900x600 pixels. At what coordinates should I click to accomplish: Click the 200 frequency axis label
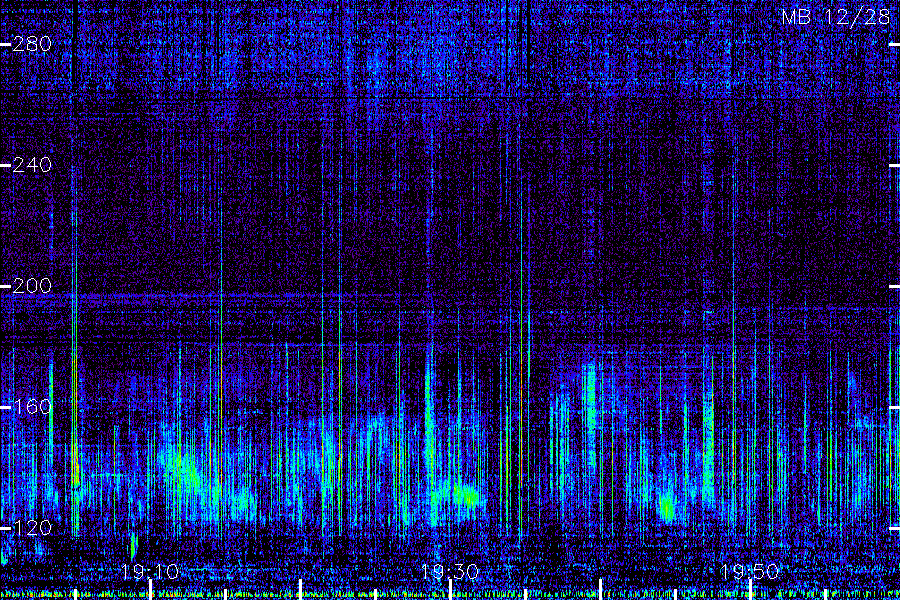click(x=32, y=286)
